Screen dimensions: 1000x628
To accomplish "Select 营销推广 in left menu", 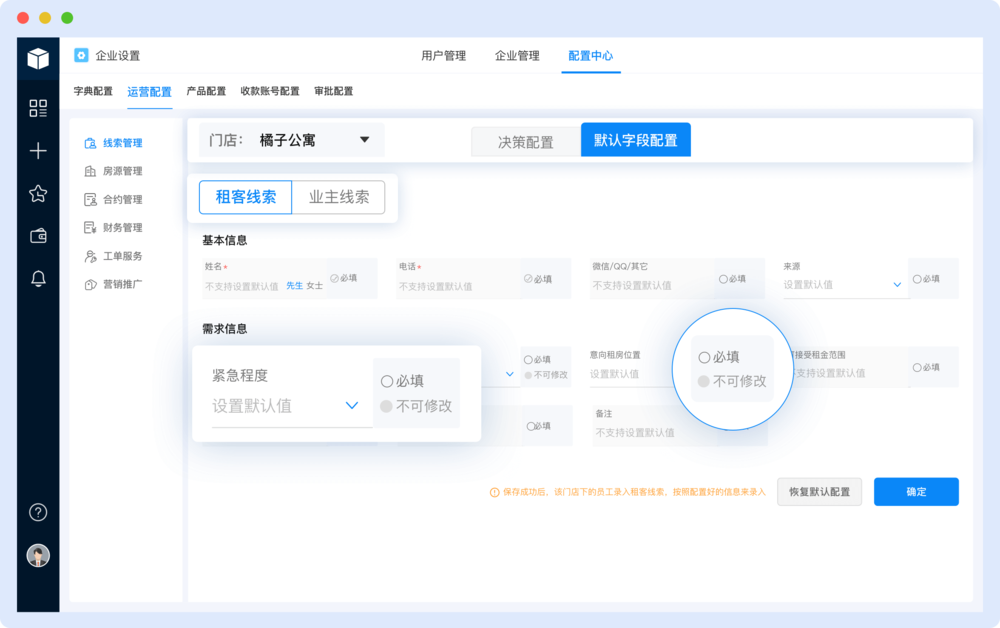I will (122, 284).
